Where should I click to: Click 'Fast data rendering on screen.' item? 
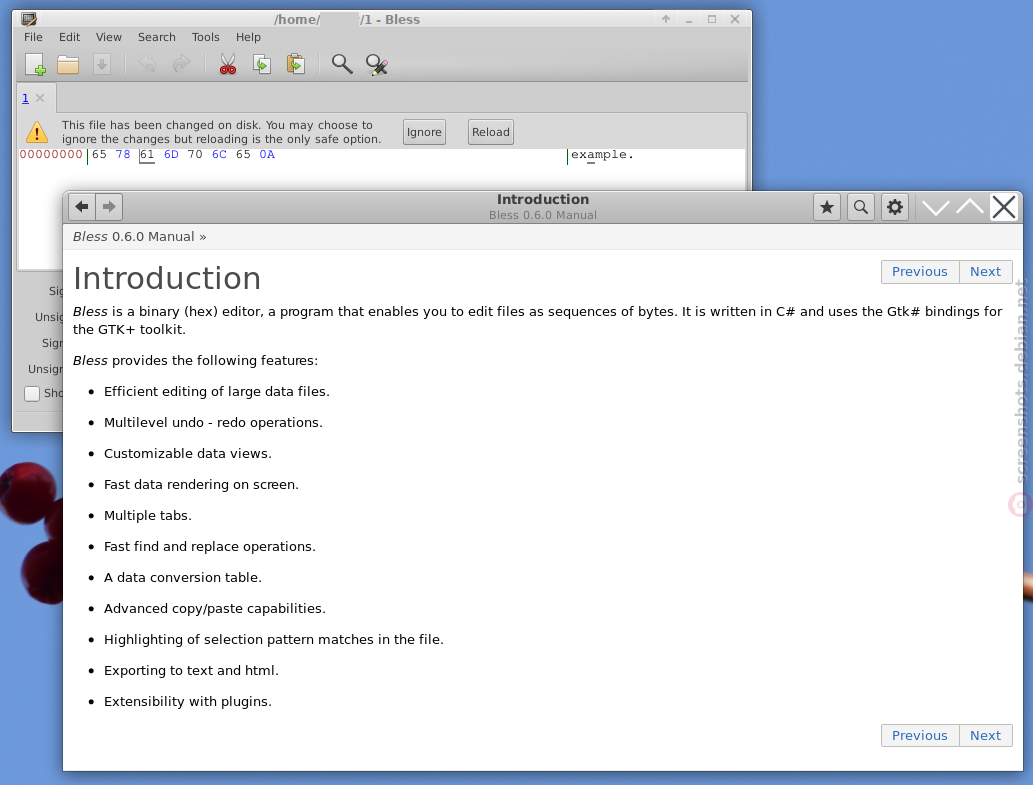pyautogui.click(x=202, y=485)
